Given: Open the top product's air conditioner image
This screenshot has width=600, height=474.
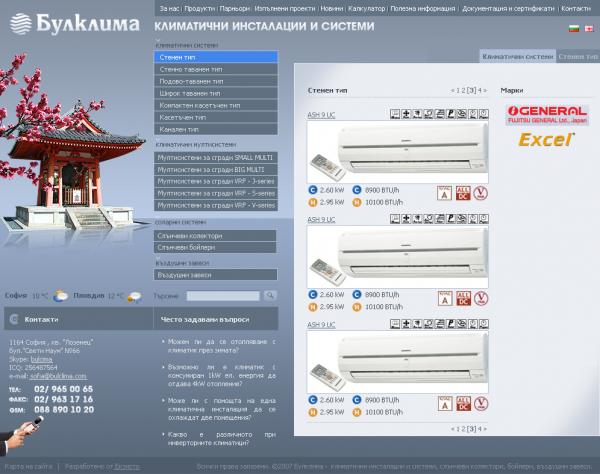Looking at the screenshot, I should pyautogui.click(x=398, y=152).
